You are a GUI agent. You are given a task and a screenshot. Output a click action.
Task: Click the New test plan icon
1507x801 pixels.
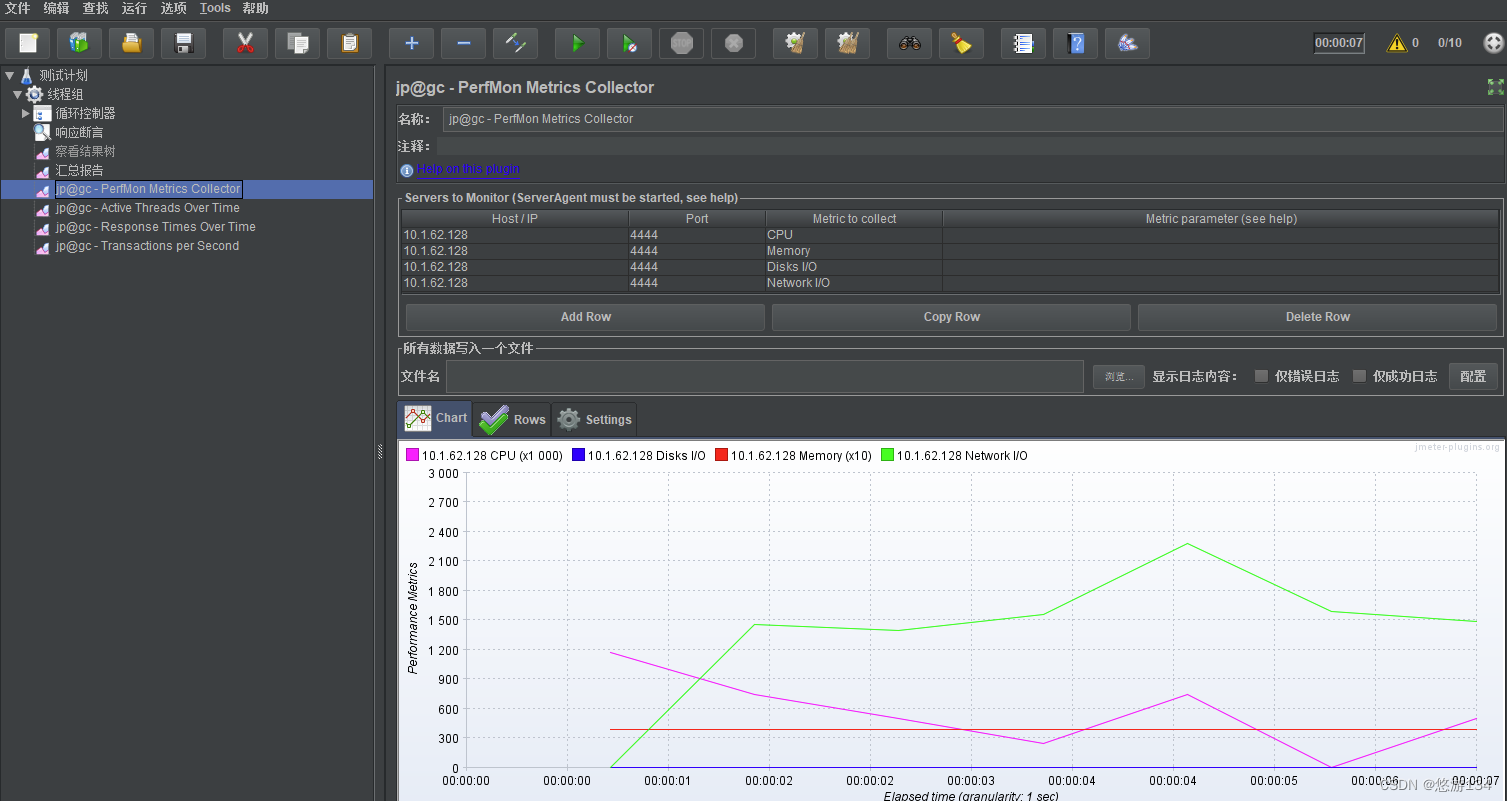pos(27,43)
